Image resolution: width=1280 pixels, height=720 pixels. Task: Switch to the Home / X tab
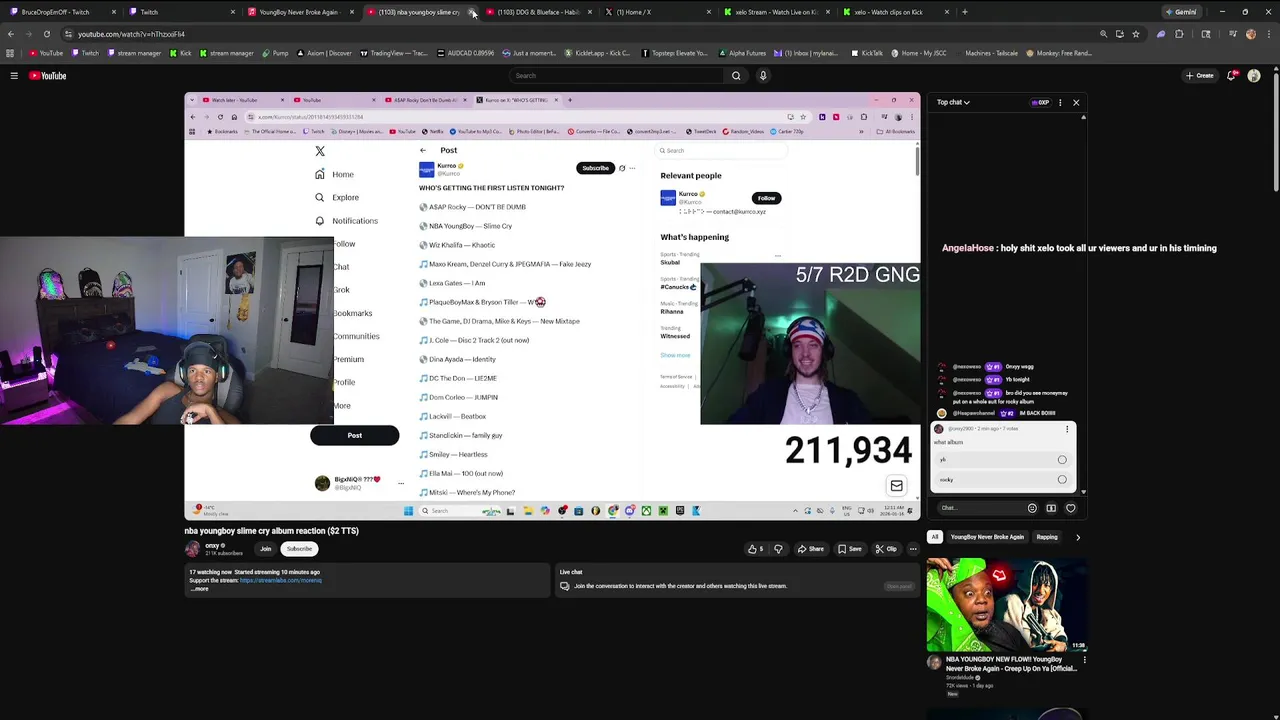657,12
